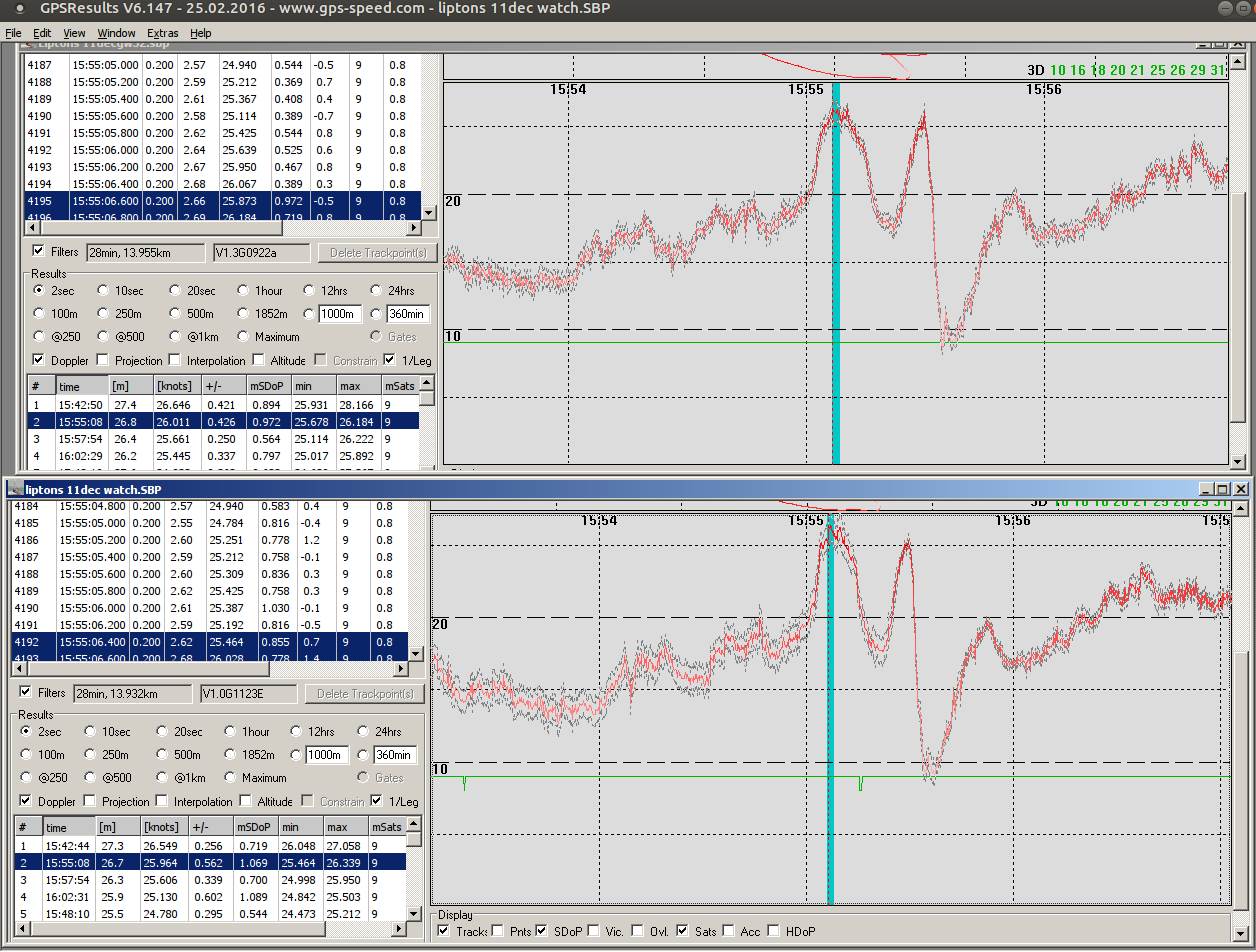Choose the 1852m option in lower Results
Screen dimensions: 1256x952
(x=231, y=755)
